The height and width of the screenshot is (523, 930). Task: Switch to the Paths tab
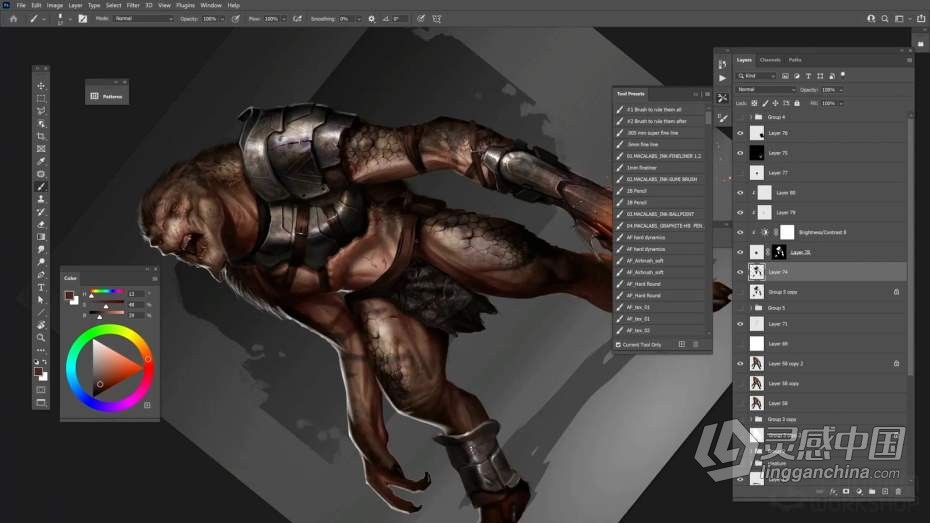coord(795,60)
